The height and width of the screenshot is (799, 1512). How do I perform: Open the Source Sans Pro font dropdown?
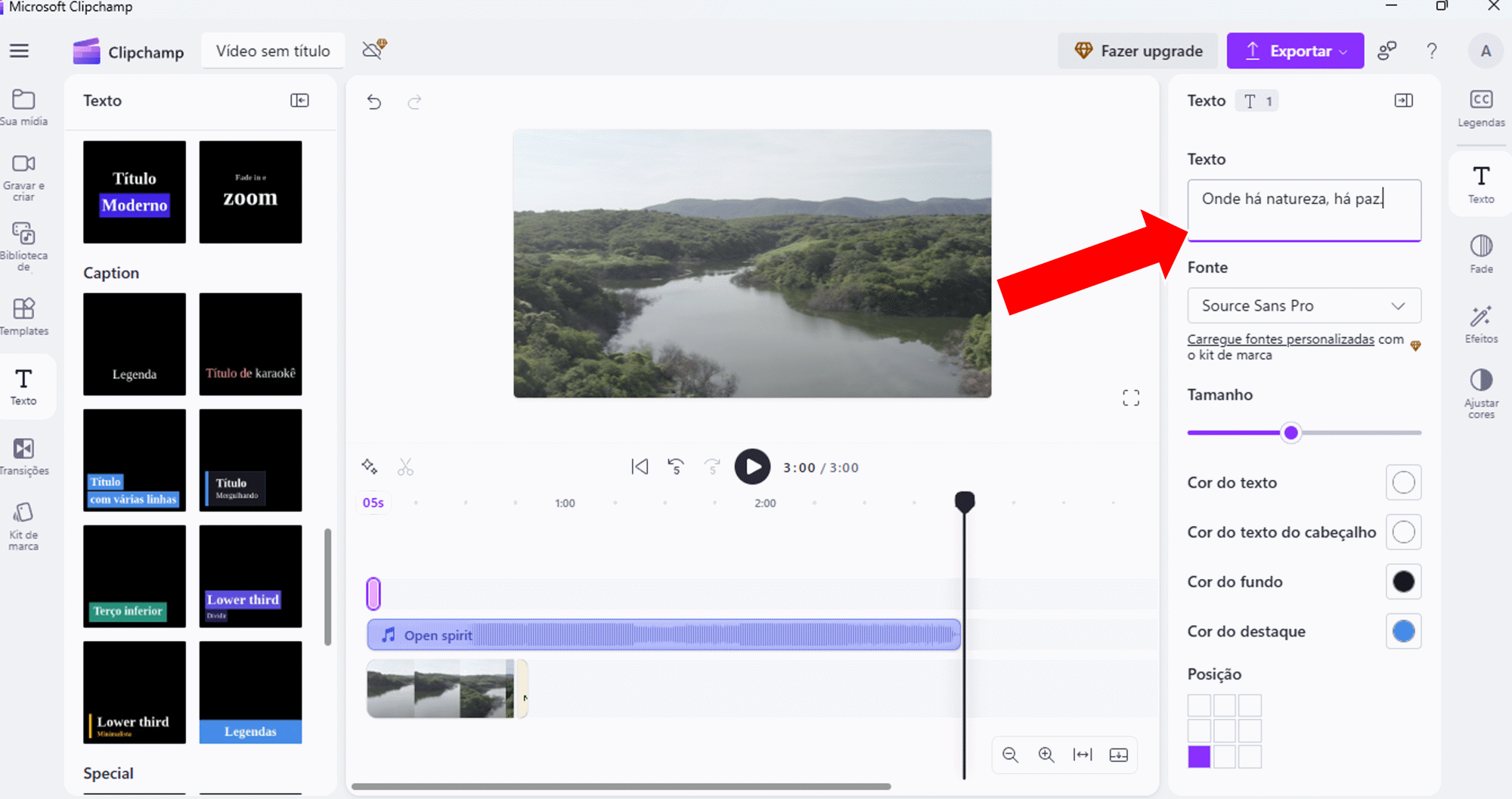pyautogui.click(x=1303, y=305)
